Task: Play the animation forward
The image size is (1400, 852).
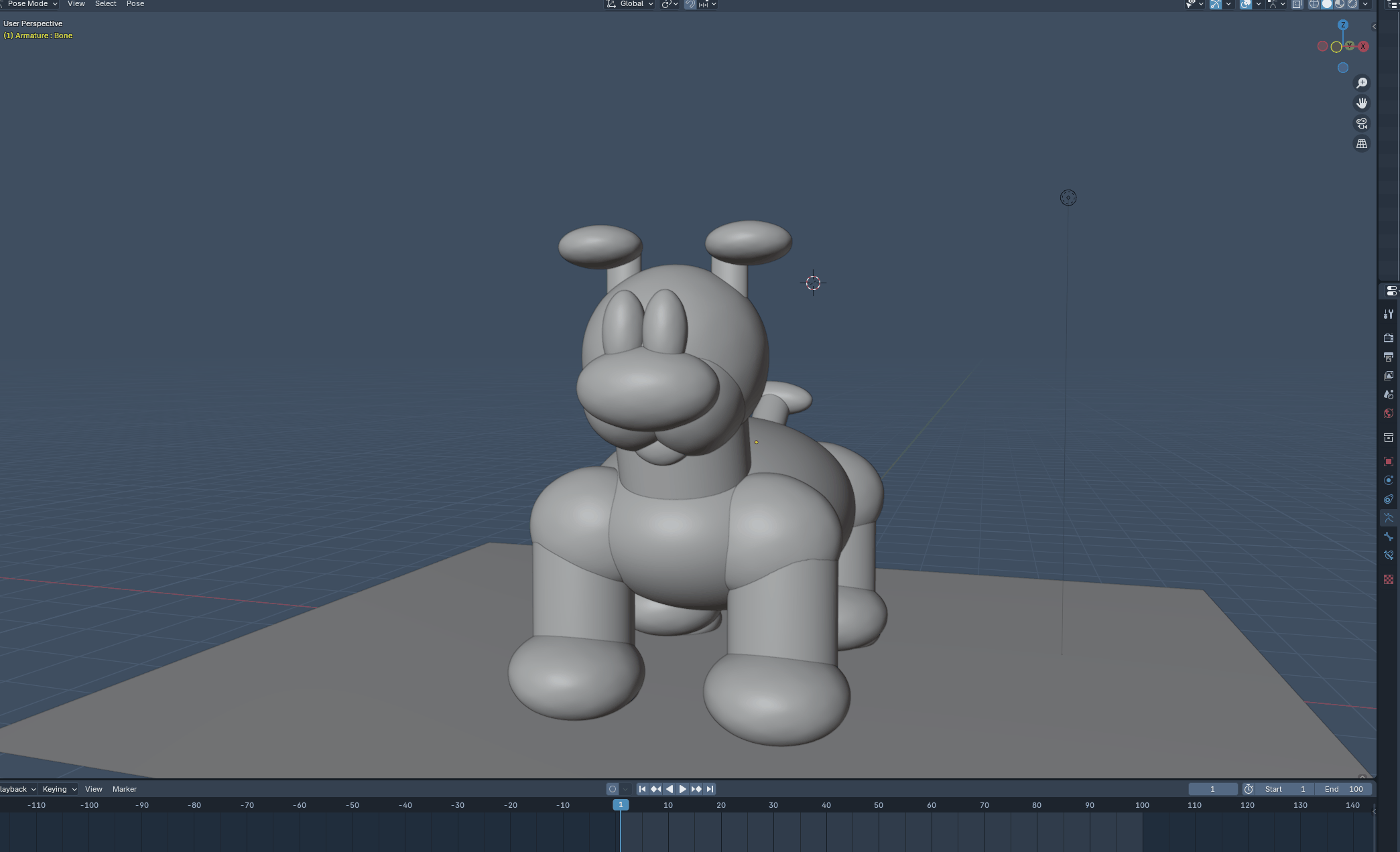Action: coord(683,789)
